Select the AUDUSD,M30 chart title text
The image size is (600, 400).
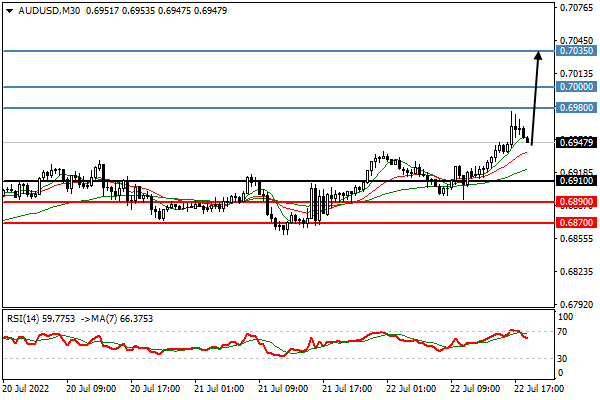[50, 10]
